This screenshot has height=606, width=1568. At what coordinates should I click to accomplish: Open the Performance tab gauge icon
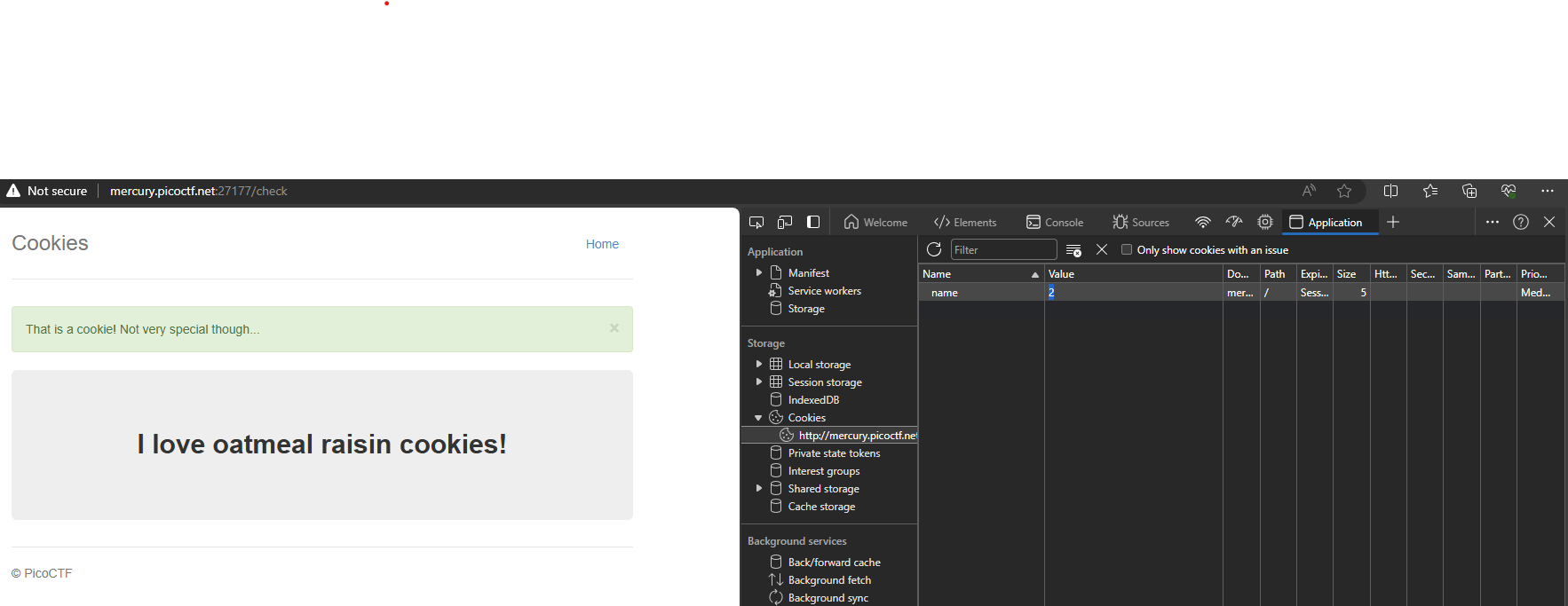[x=1234, y=222]
